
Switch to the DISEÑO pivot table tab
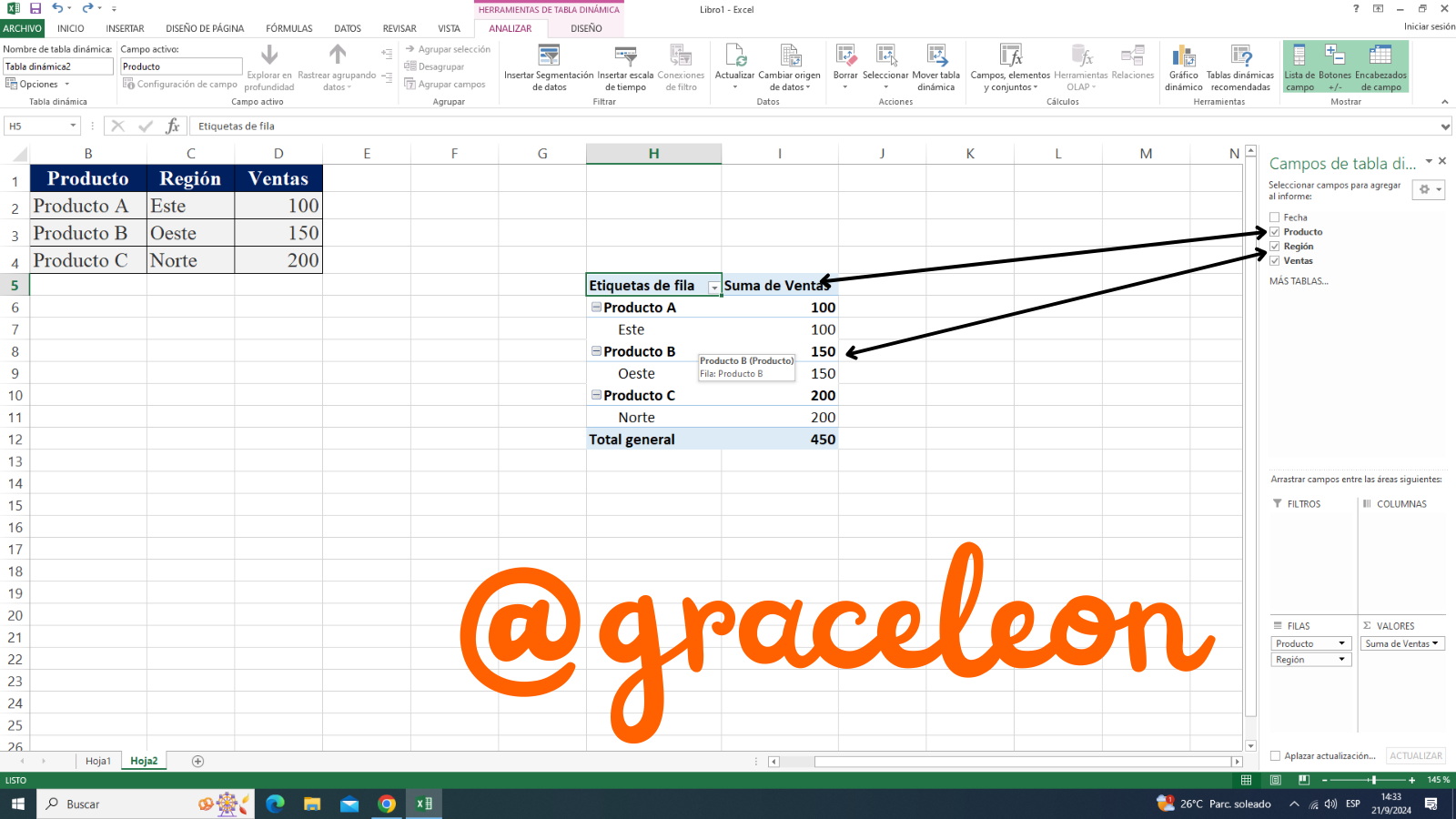point(586,28)
